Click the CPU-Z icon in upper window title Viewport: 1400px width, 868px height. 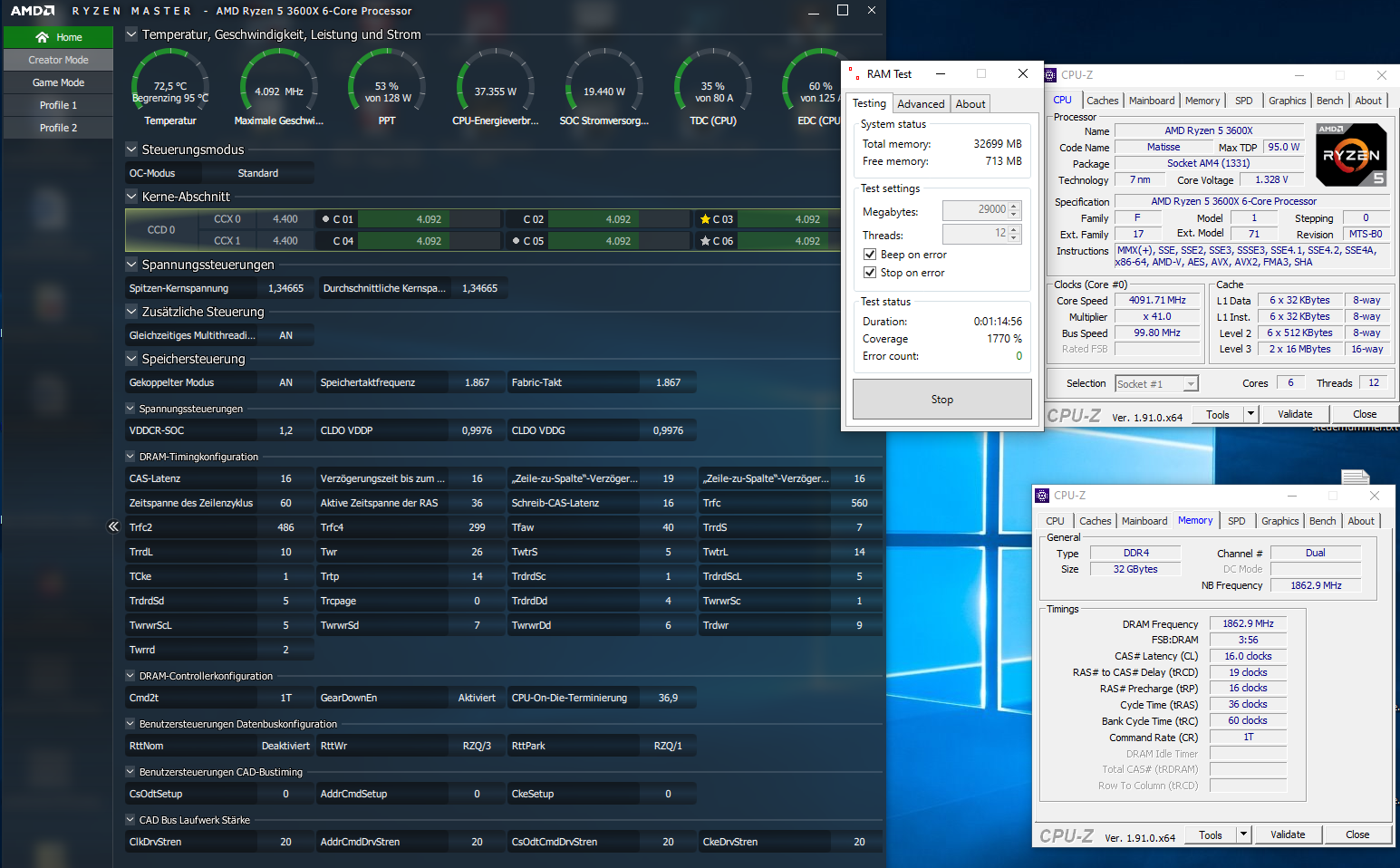(x=1050, y=75)
